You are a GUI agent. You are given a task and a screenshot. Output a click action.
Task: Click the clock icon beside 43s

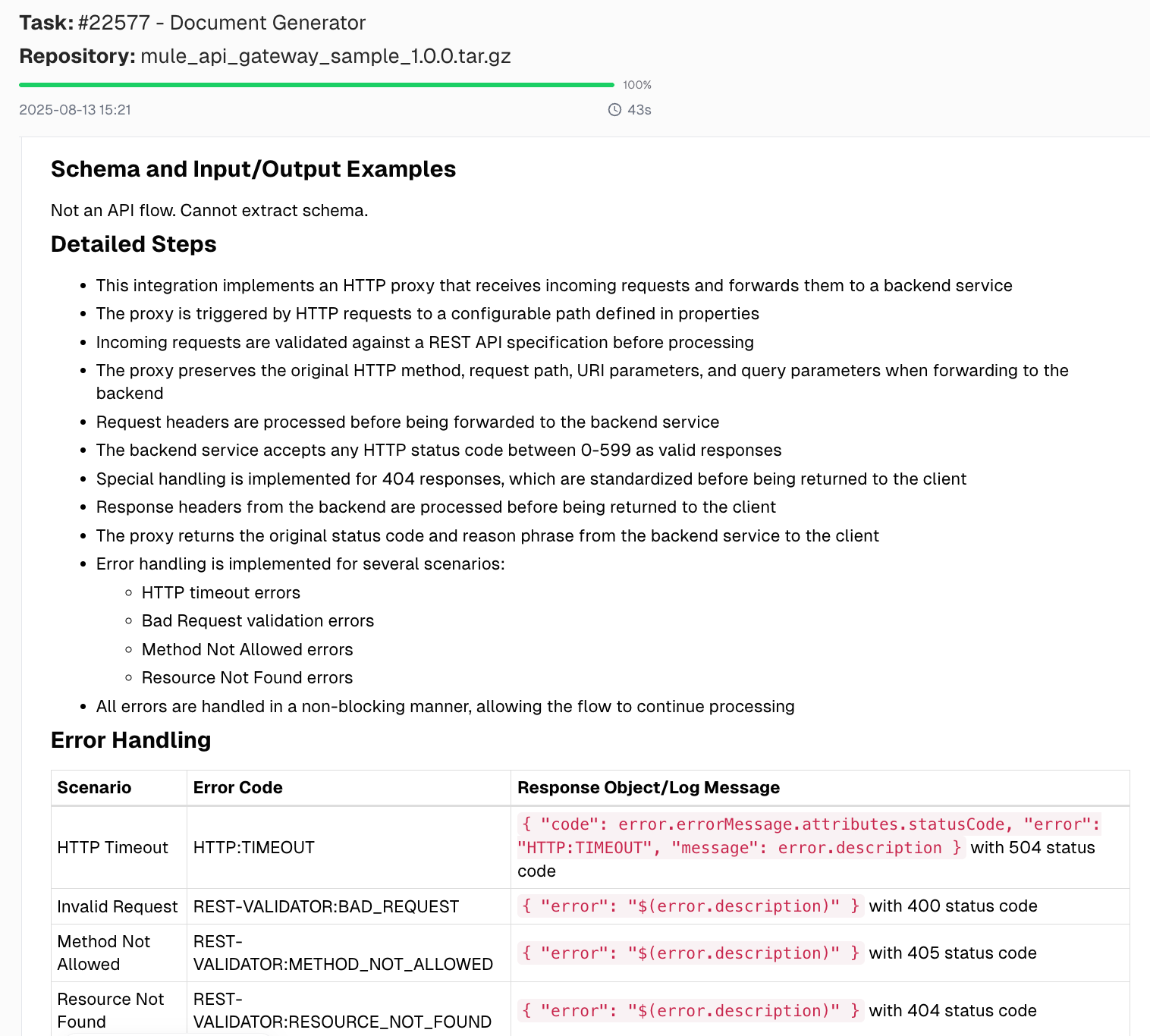pos(614,110)
